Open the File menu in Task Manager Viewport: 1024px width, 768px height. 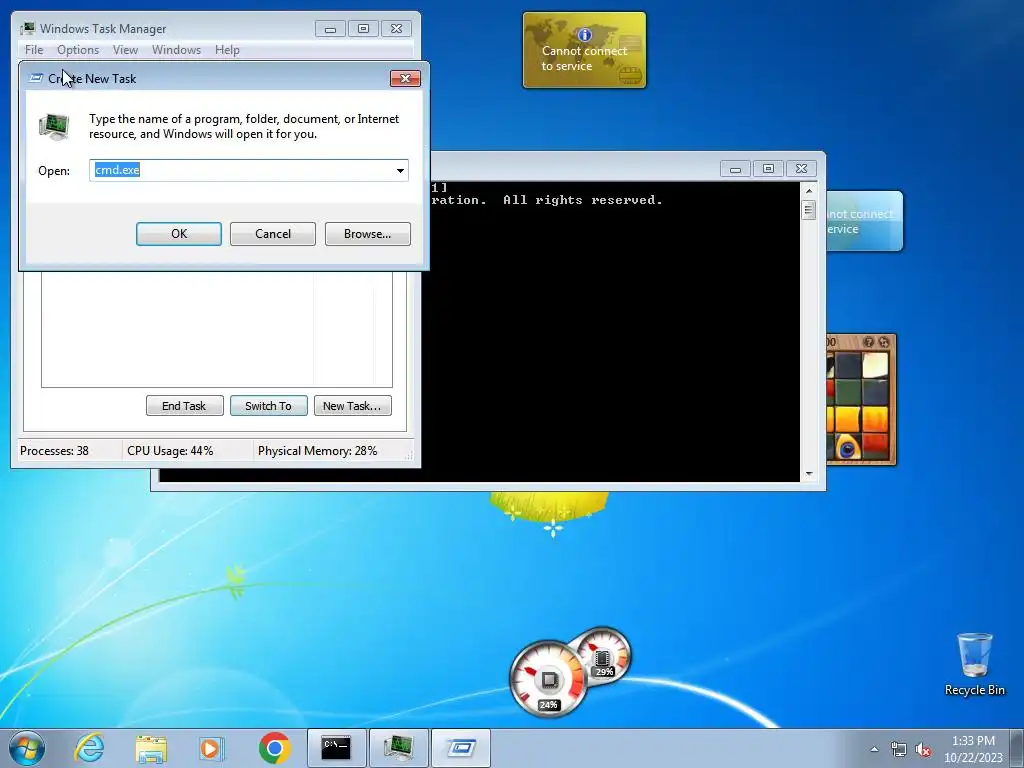pos(34,50)
